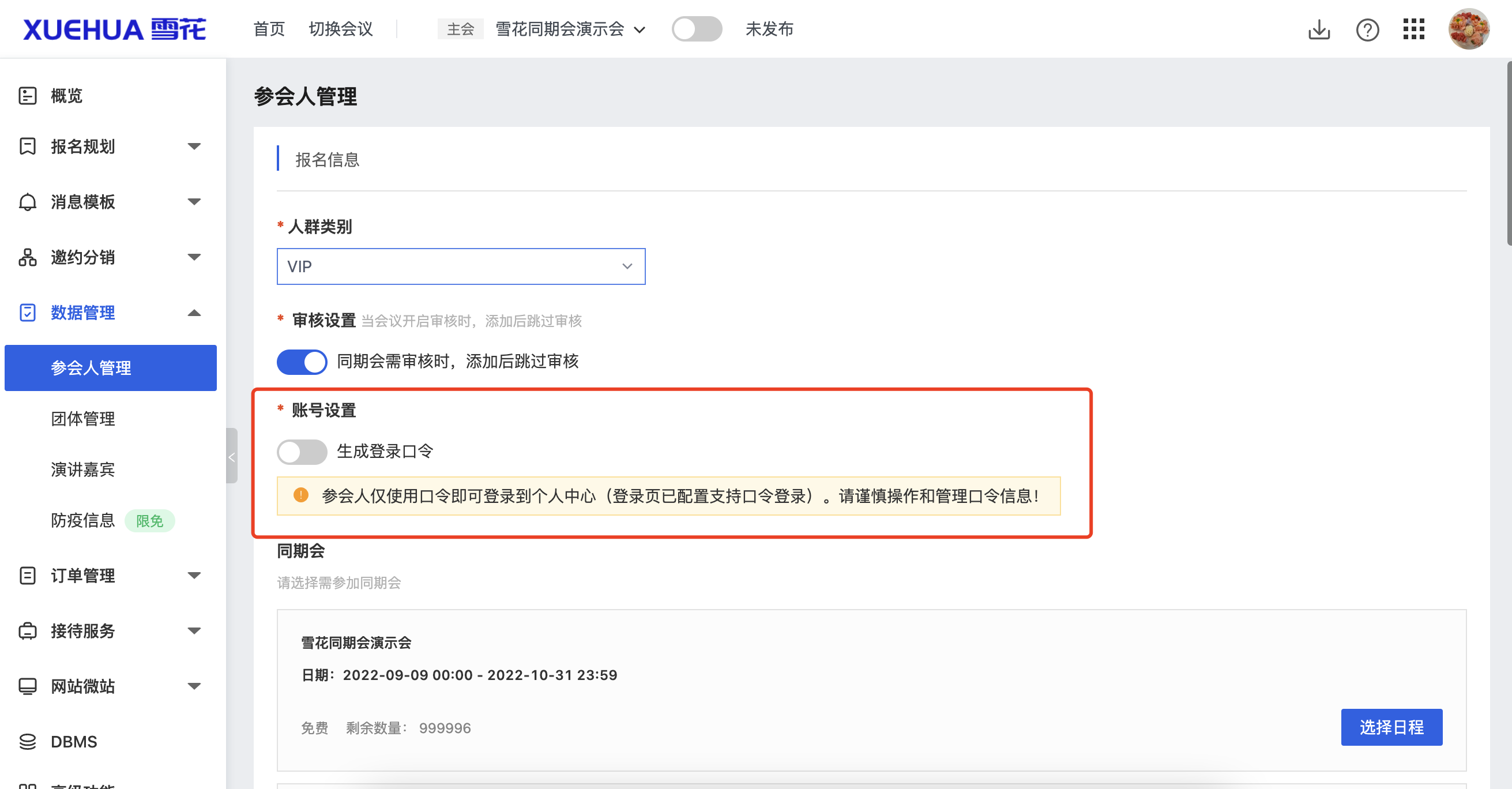Collapse sidebar with the arrow handle
1512x789 pixels.
pos(231,456)
